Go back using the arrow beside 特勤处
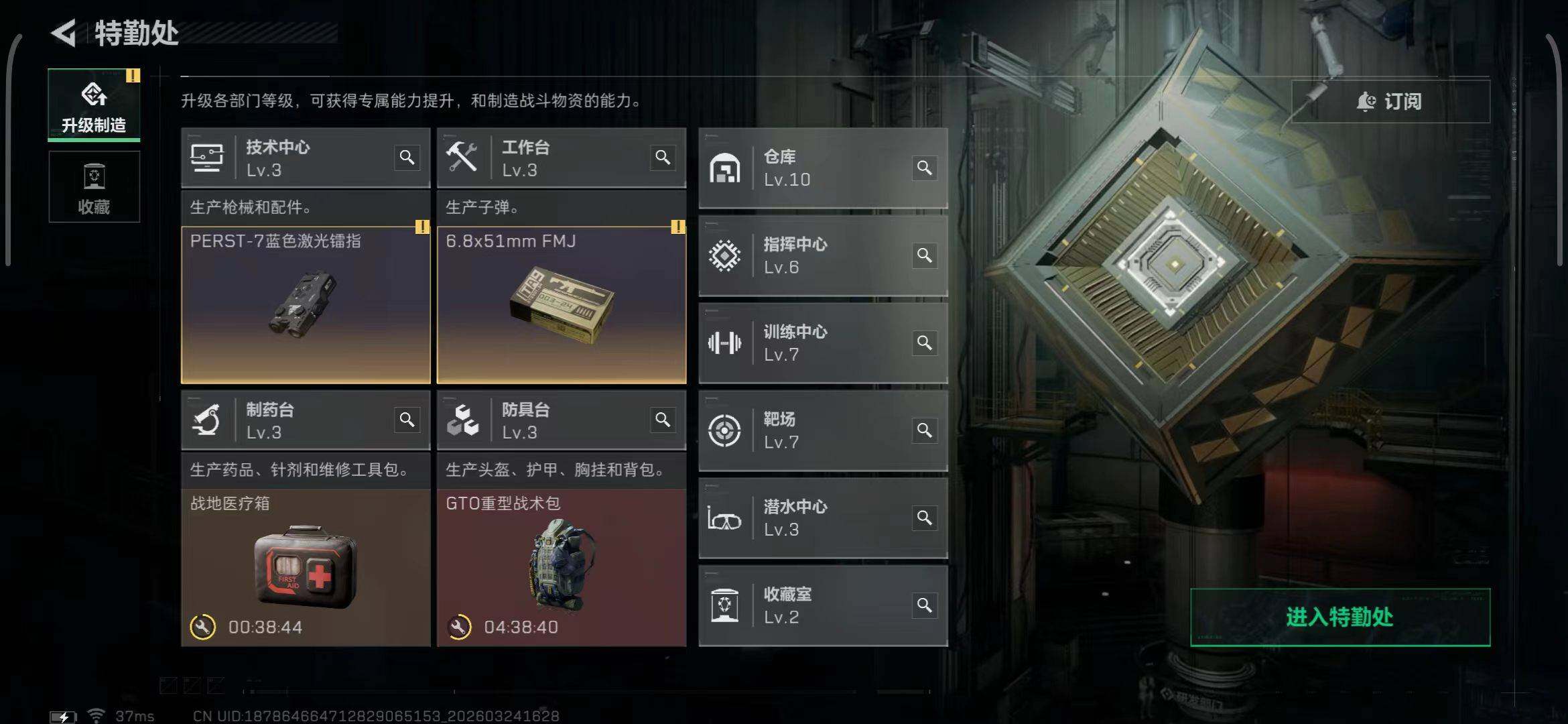 coord(64,33)
